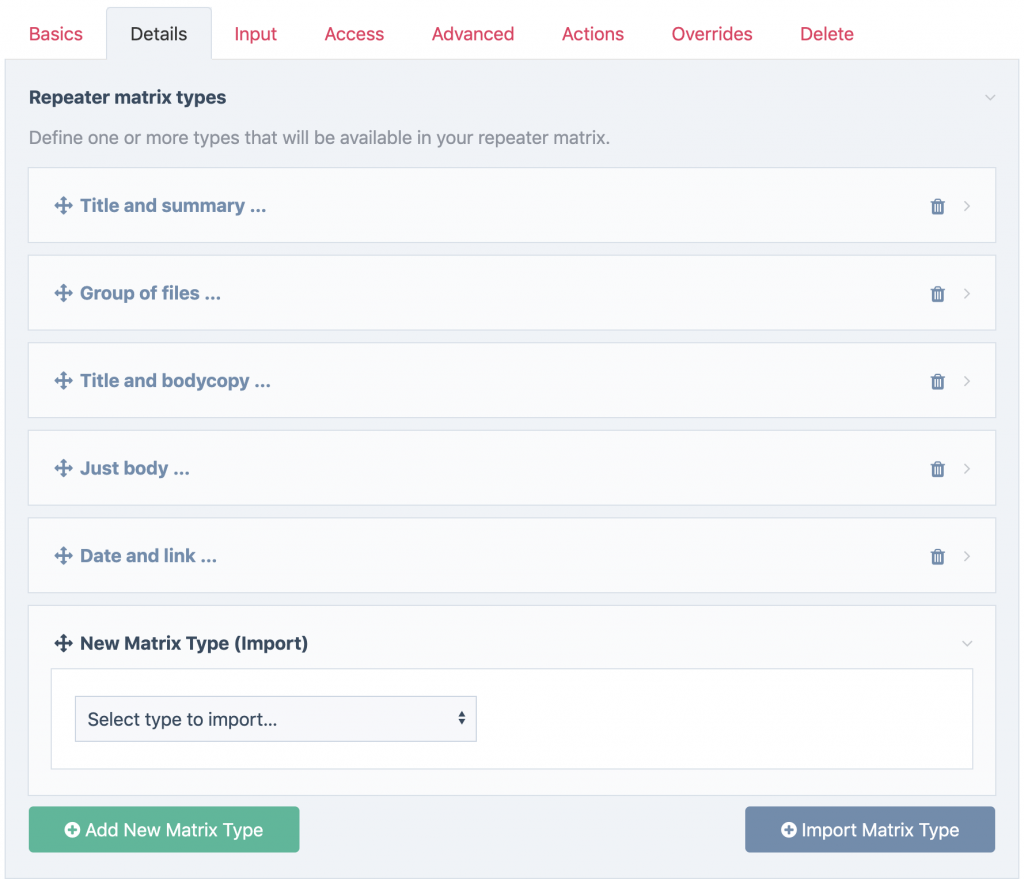Open the Overrides tab

tap(712, 34)
